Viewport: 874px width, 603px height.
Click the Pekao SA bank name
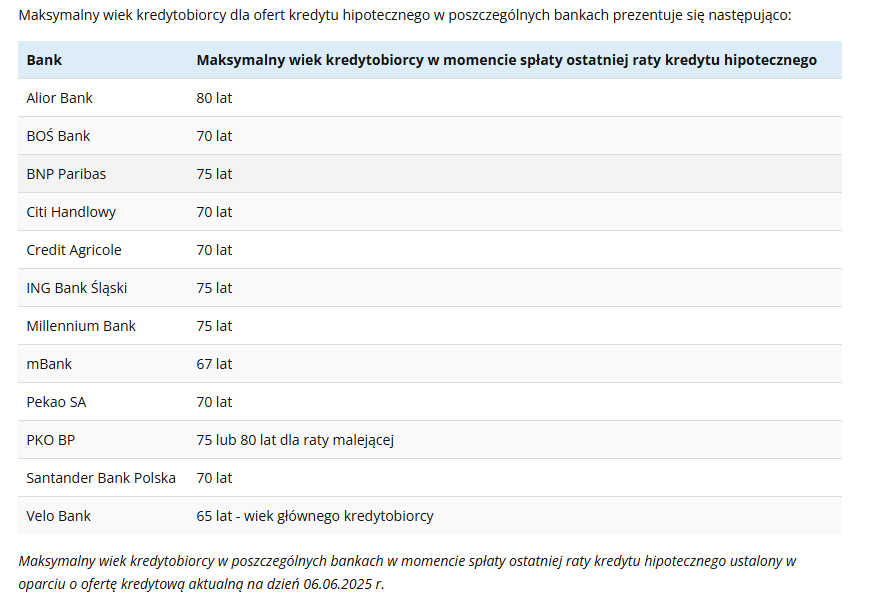pos(56,402)
